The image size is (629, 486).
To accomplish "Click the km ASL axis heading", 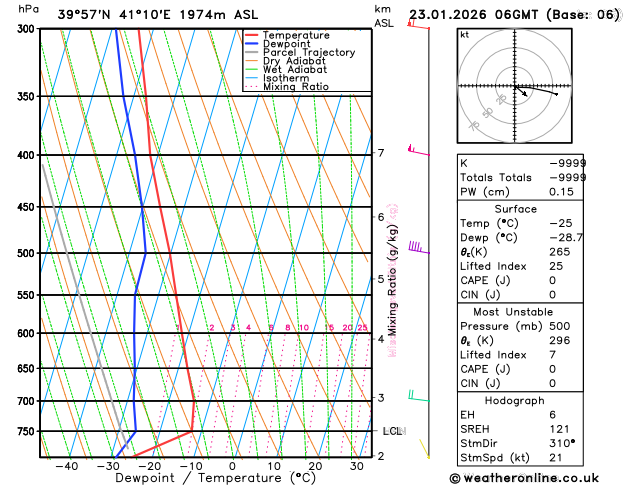I will click(384, 16).
